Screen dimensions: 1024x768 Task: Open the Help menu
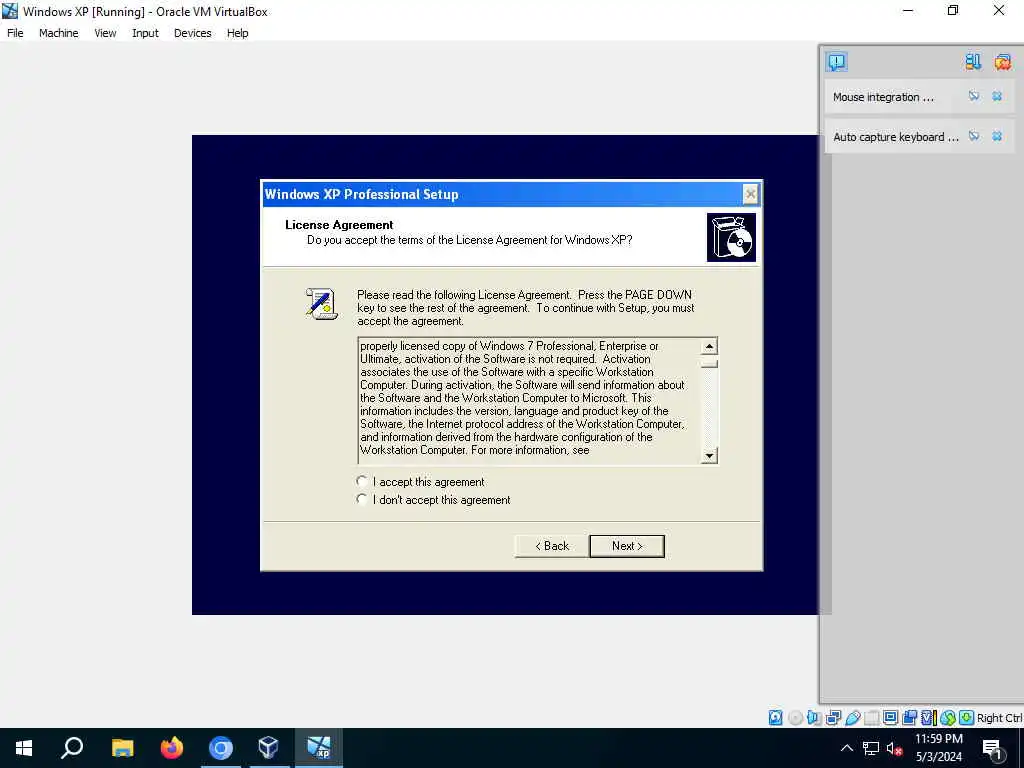pos(238,33)
